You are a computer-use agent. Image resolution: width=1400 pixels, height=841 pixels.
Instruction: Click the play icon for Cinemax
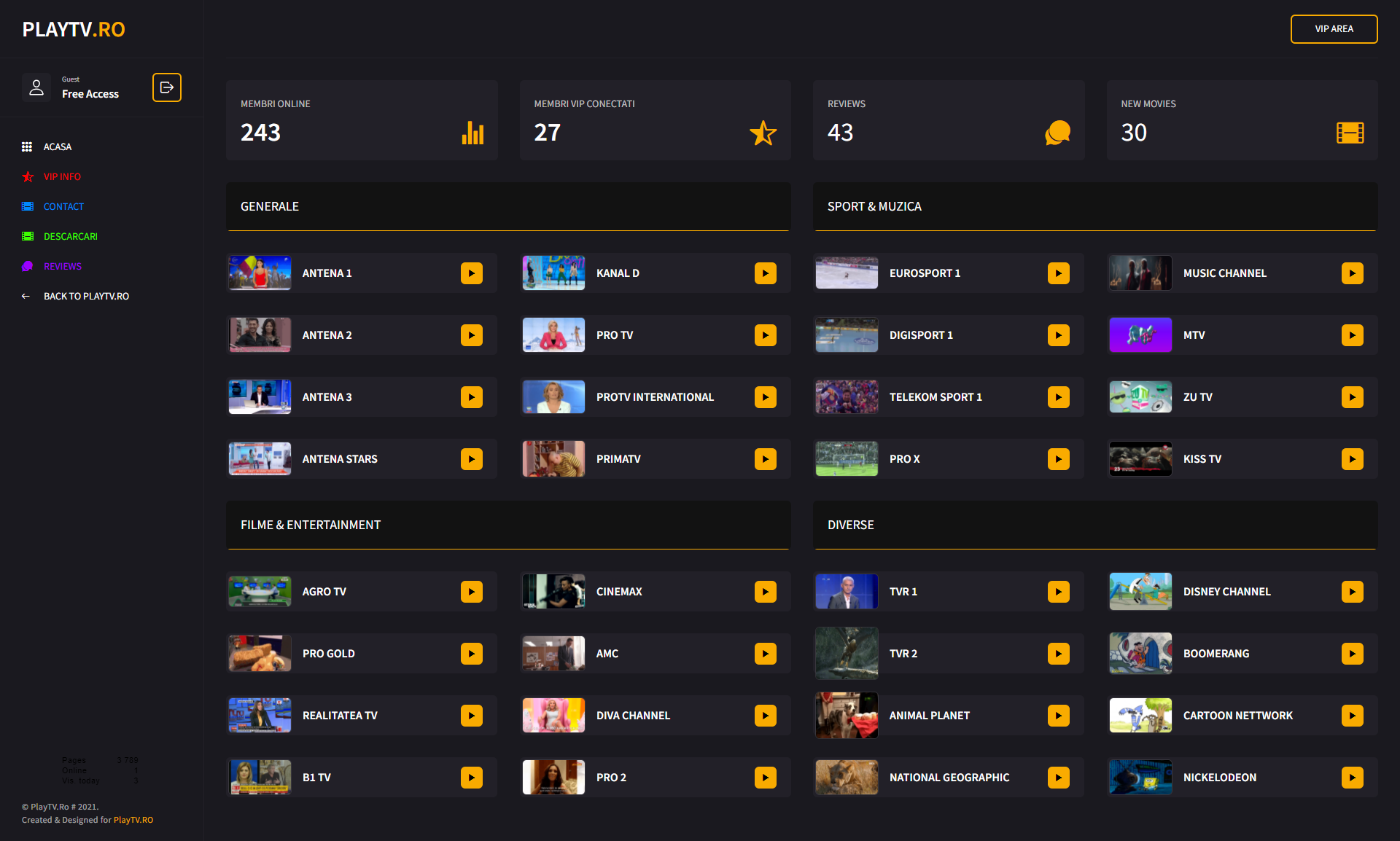click(765, 592)
